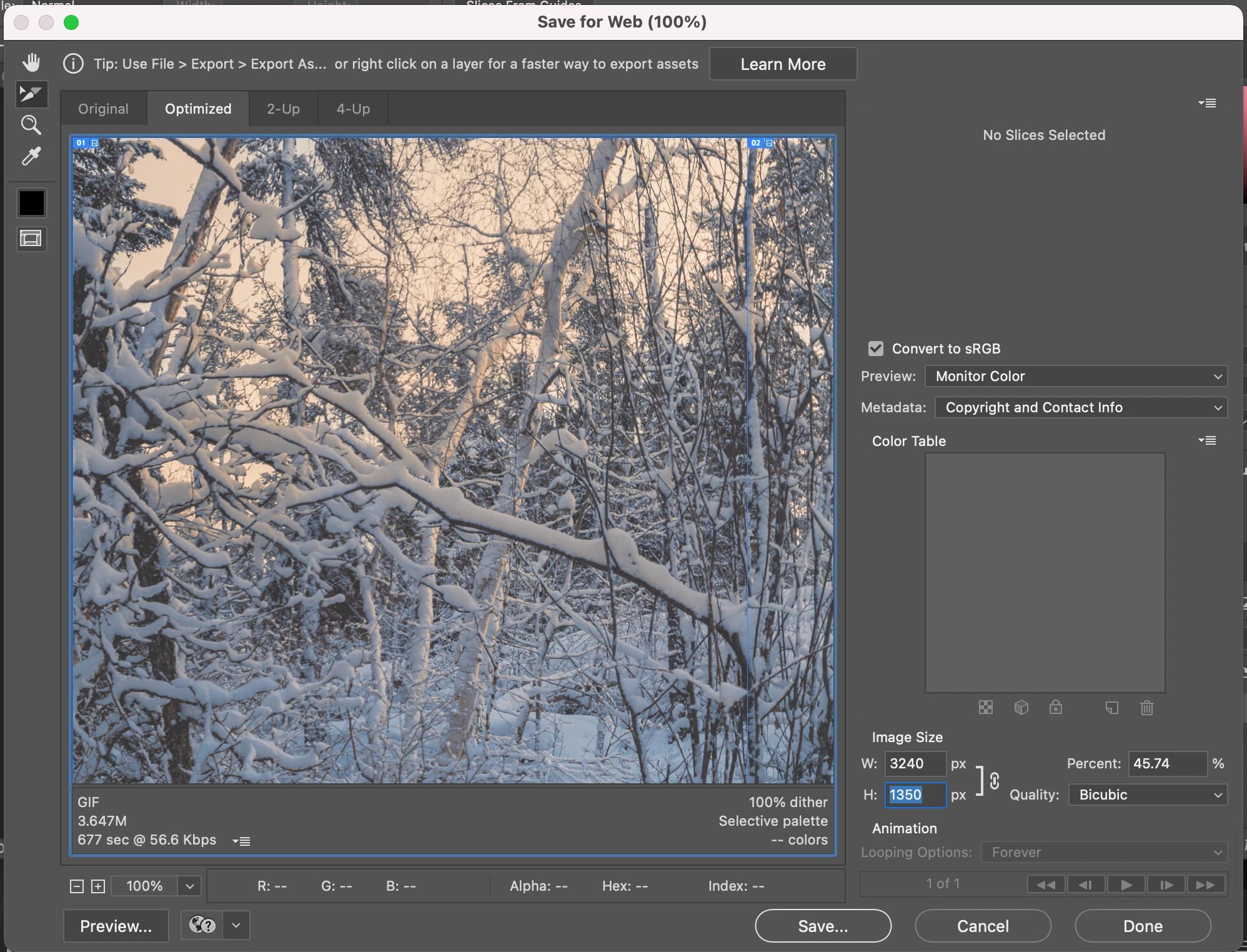Click the Save... button
Screen dimensions: 1247x952
pyautogui.click(x=823, y=926)
